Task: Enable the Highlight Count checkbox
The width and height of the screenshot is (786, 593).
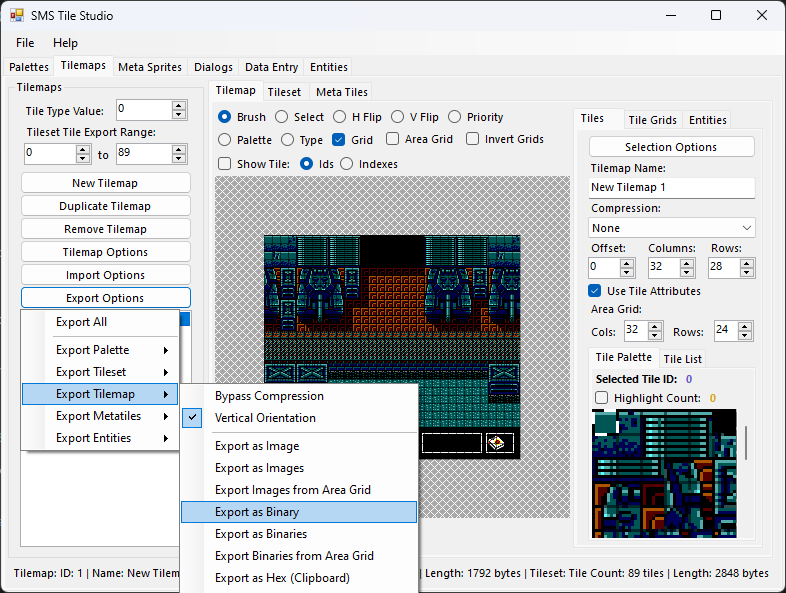Action: [601, 398]
